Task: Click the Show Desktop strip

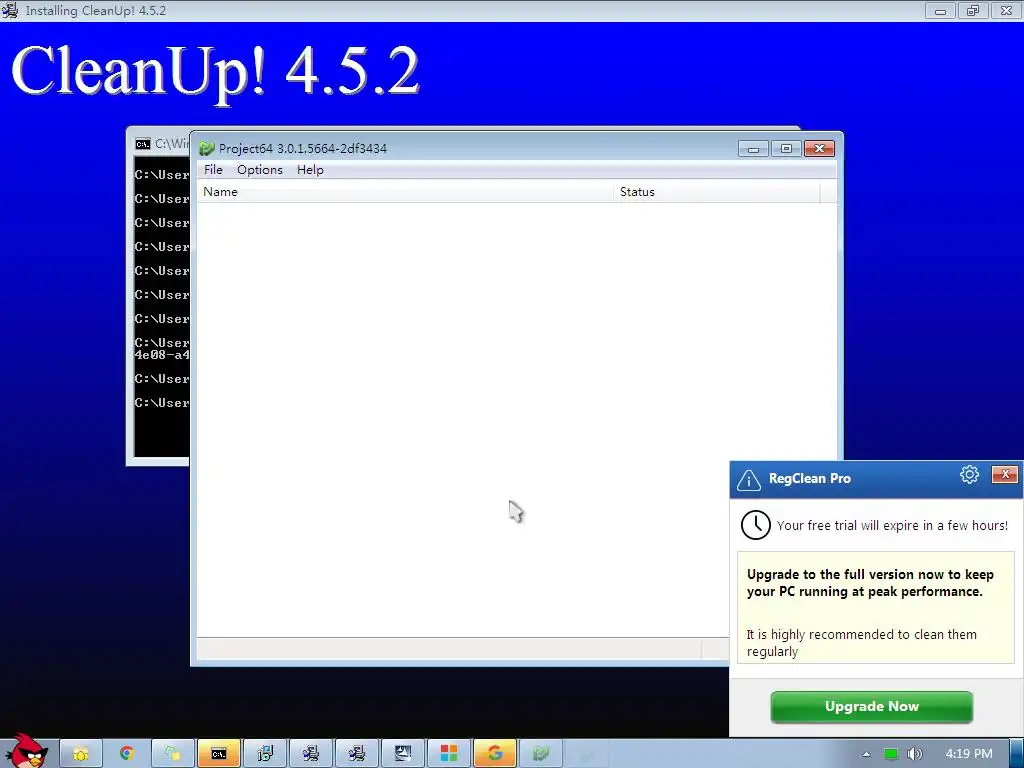Action: tap(1017, 754)
